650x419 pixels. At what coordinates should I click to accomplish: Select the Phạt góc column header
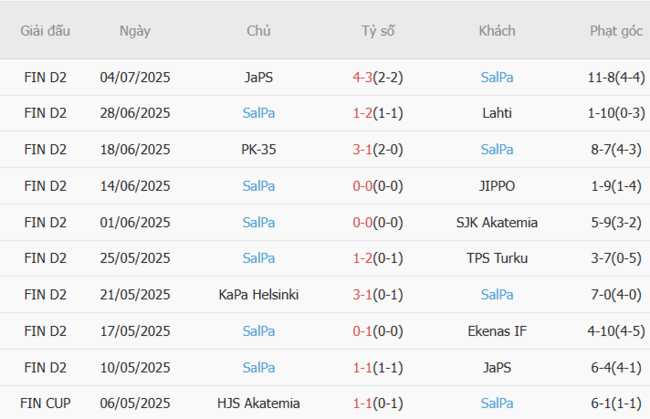[616, 31]
